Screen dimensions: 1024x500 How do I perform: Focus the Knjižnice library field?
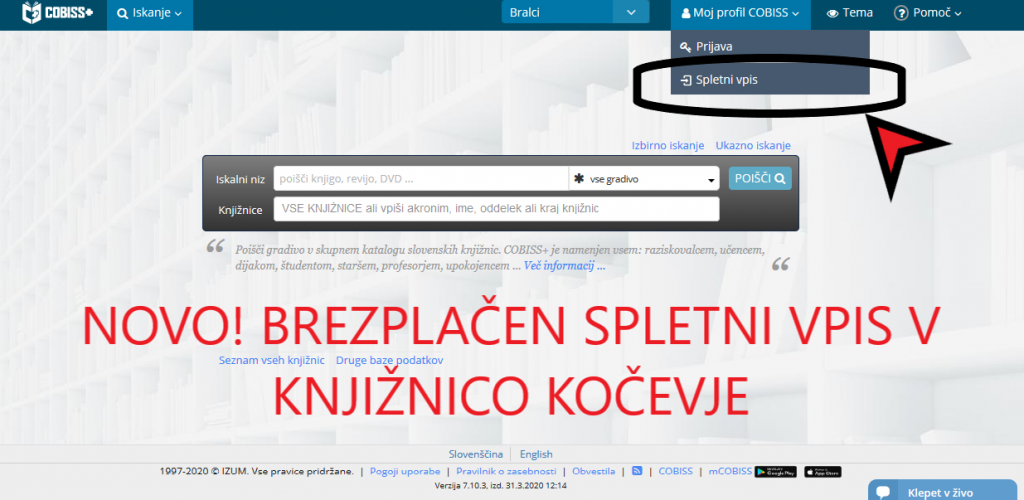(x=496, y=209)
